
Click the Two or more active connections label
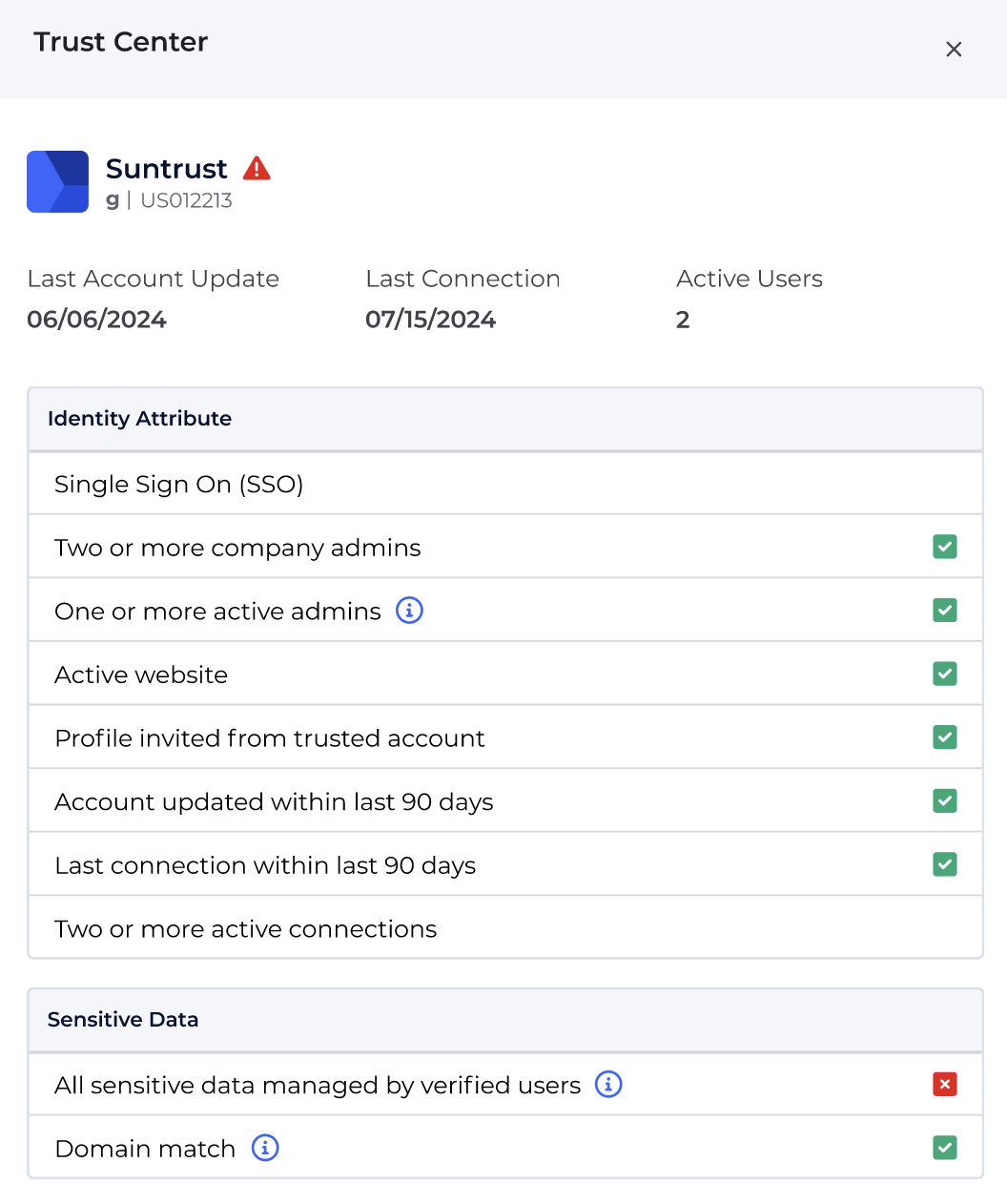(x=246, y=929)
